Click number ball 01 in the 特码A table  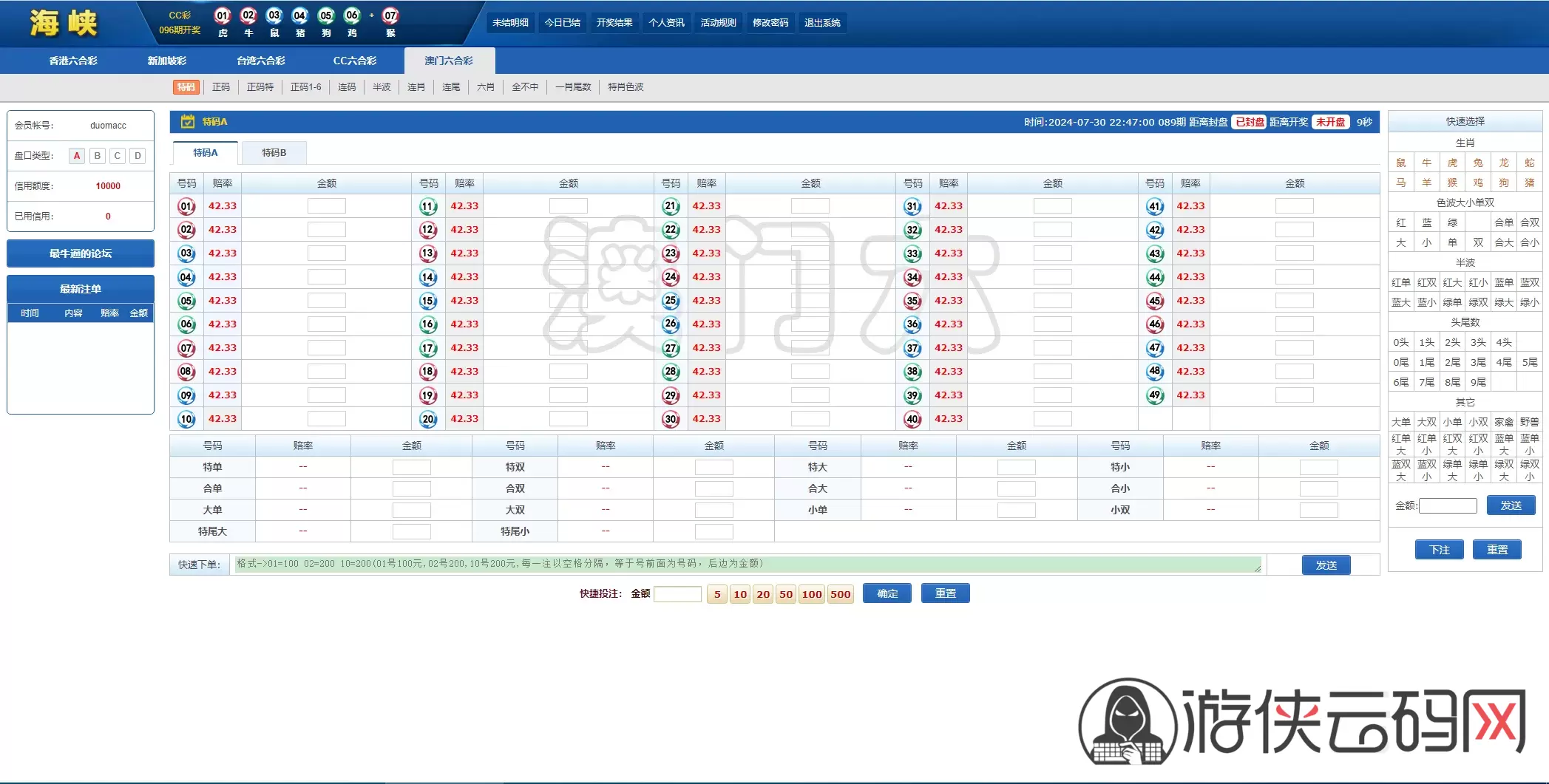[186, 206]
